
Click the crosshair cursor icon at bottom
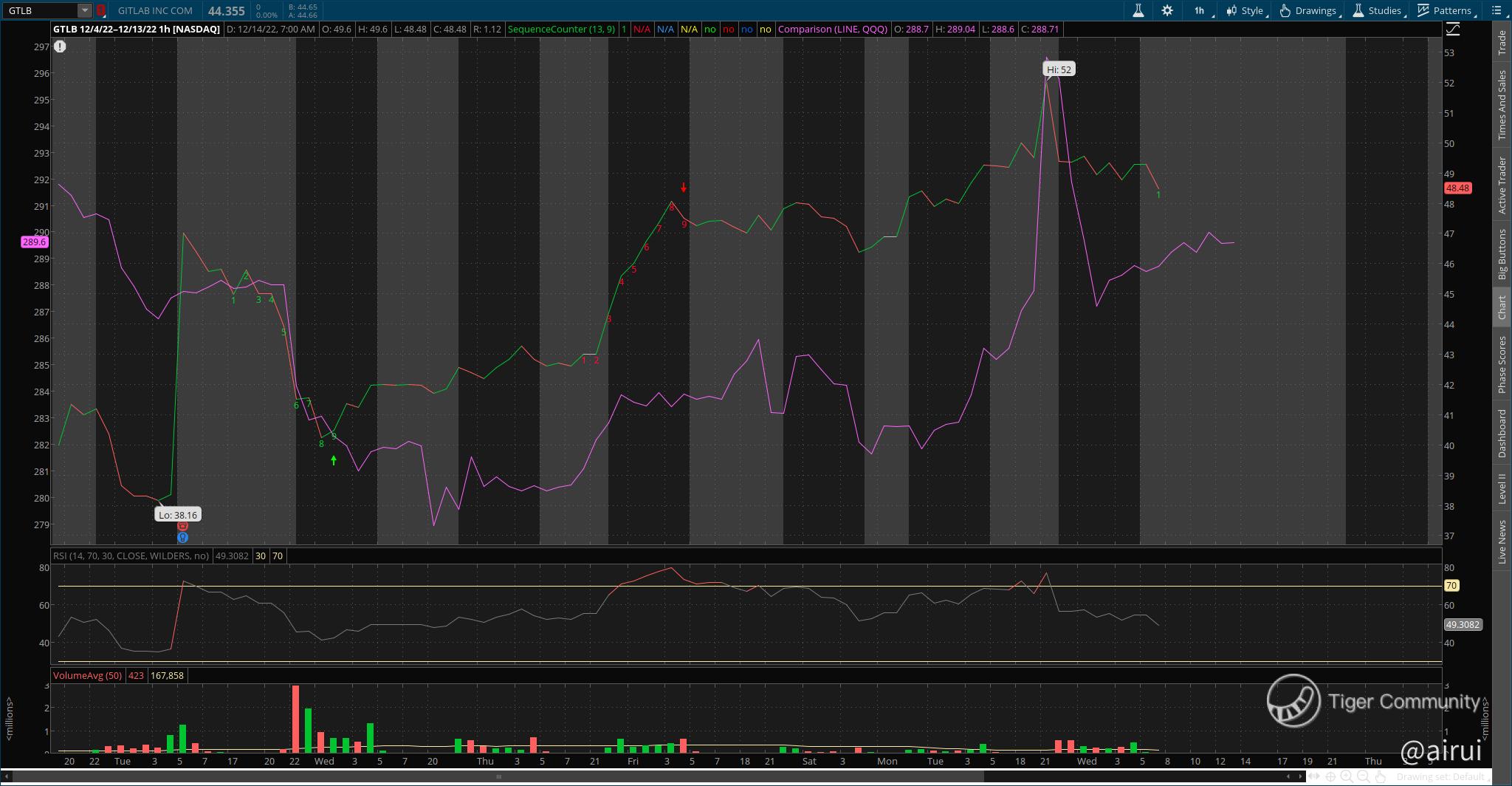coord(1330,776)
